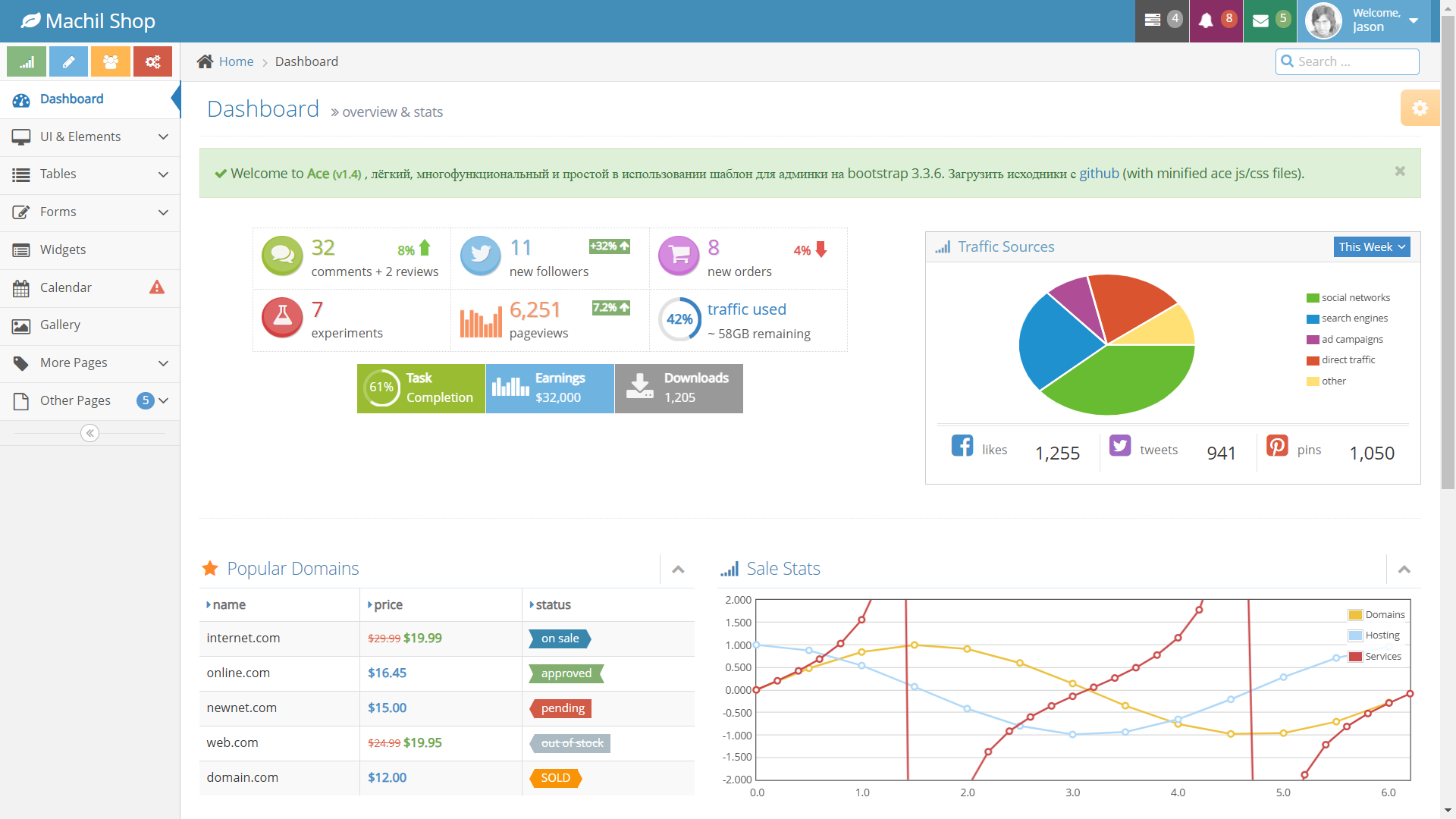The width and height of the screenshot is (1456, 819).
Task: Open Calendar from the sidebar
Action: (89, 287)
